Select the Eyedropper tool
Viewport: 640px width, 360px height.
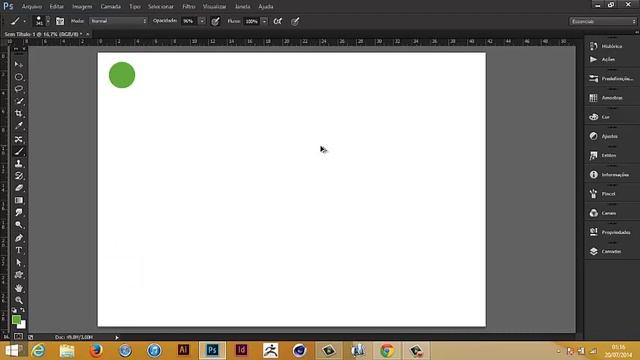19,126
